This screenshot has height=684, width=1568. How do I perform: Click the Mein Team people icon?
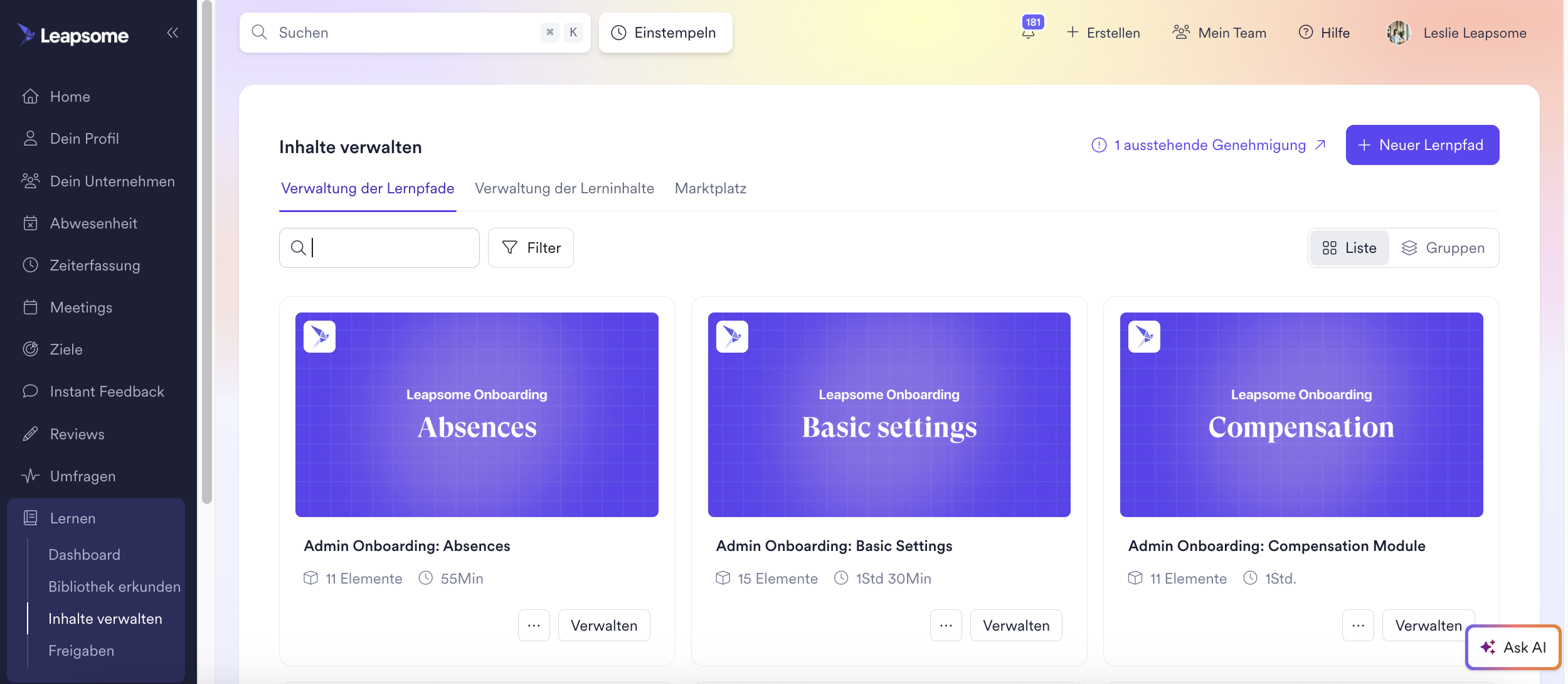pos(1181,32)
